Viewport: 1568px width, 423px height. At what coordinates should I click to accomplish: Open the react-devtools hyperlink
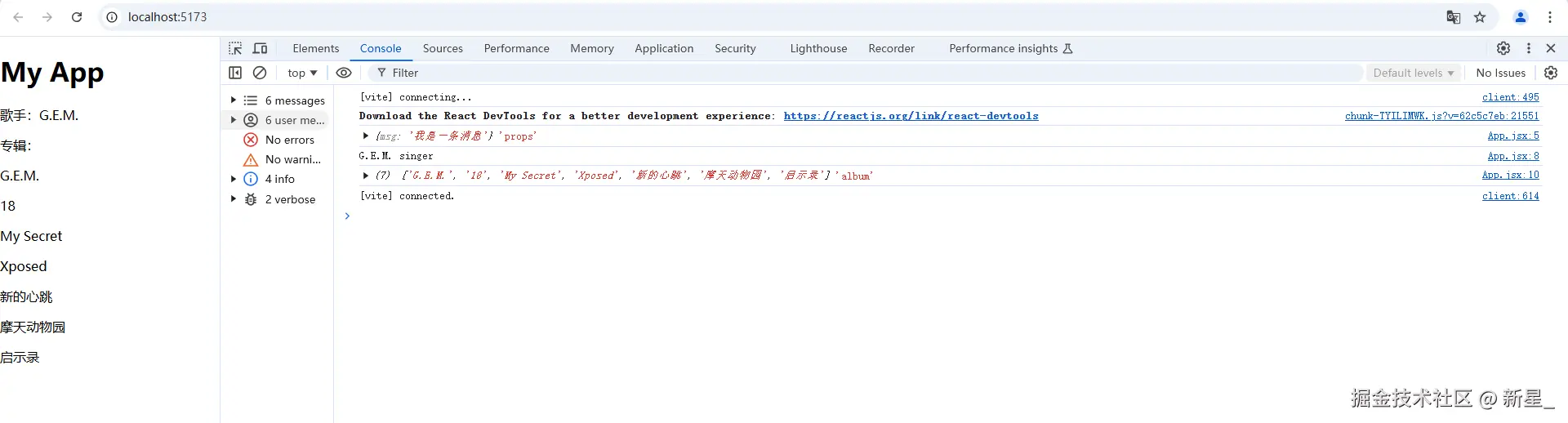(x=911, y=116)
